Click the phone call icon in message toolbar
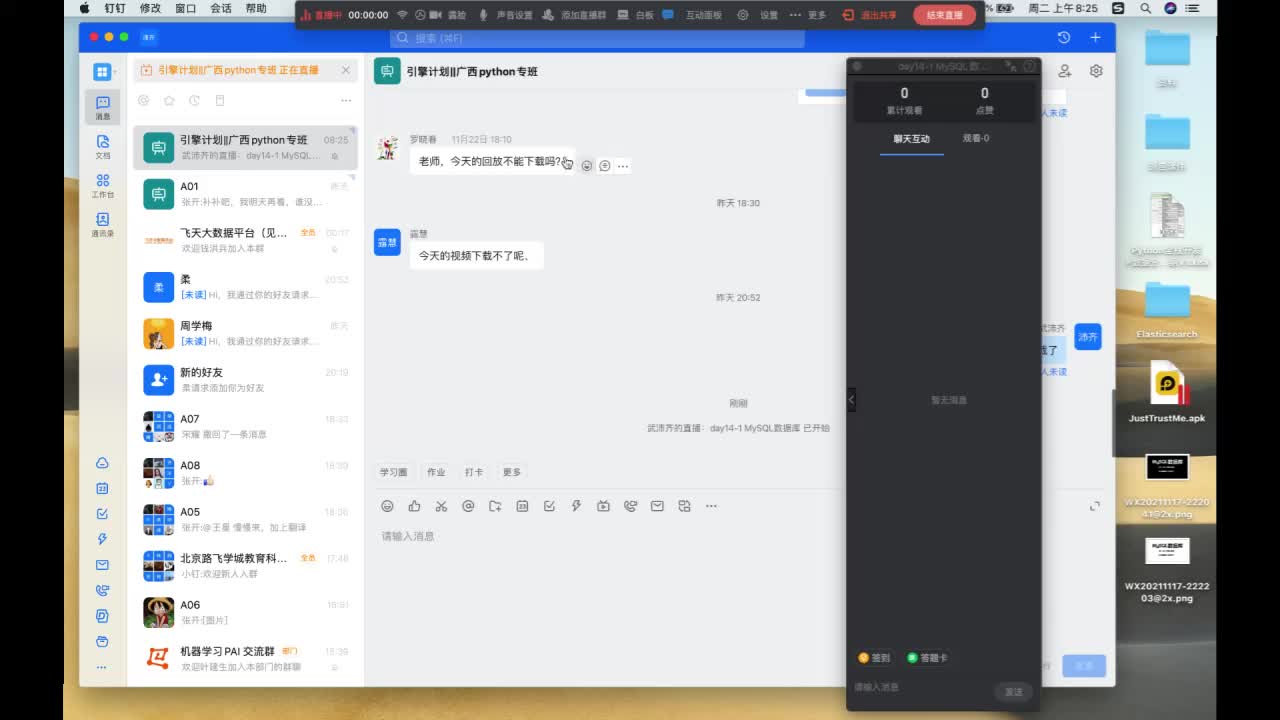Image resolution: width=1280 pixels, height=720 pixels. tap(630, 506)
